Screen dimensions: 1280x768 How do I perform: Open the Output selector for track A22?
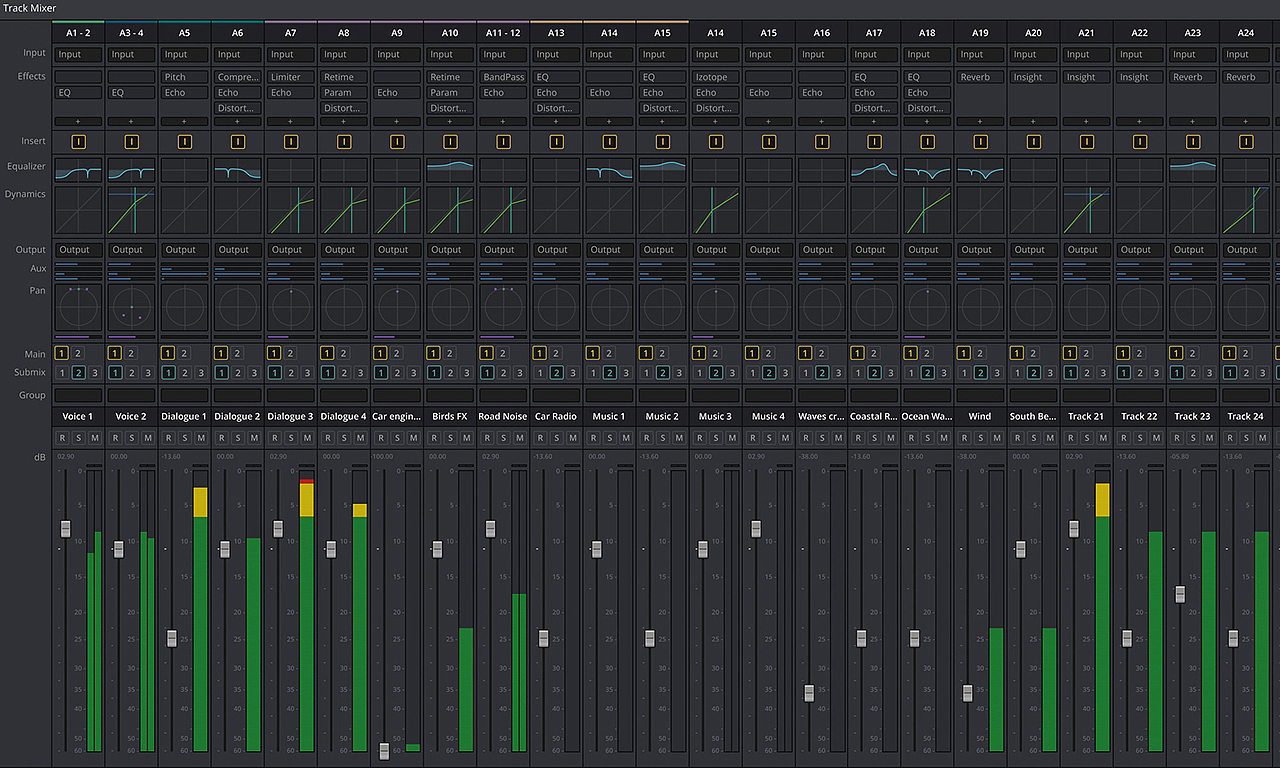pos(1139,250)
